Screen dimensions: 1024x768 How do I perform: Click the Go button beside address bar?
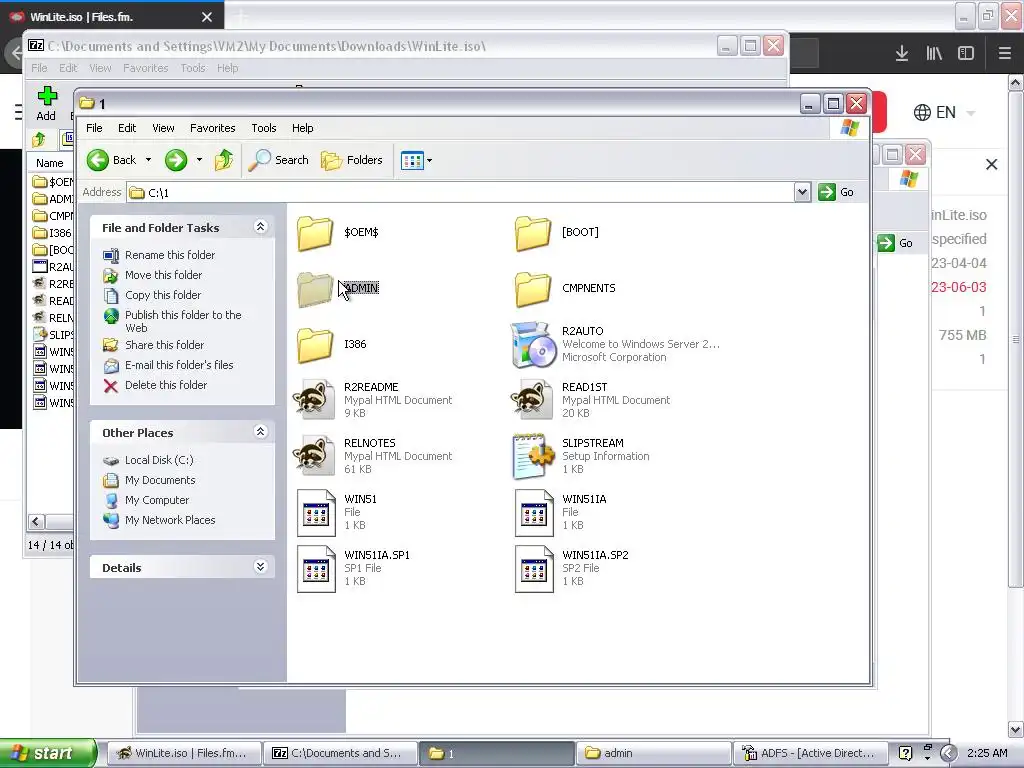(837, 192)
